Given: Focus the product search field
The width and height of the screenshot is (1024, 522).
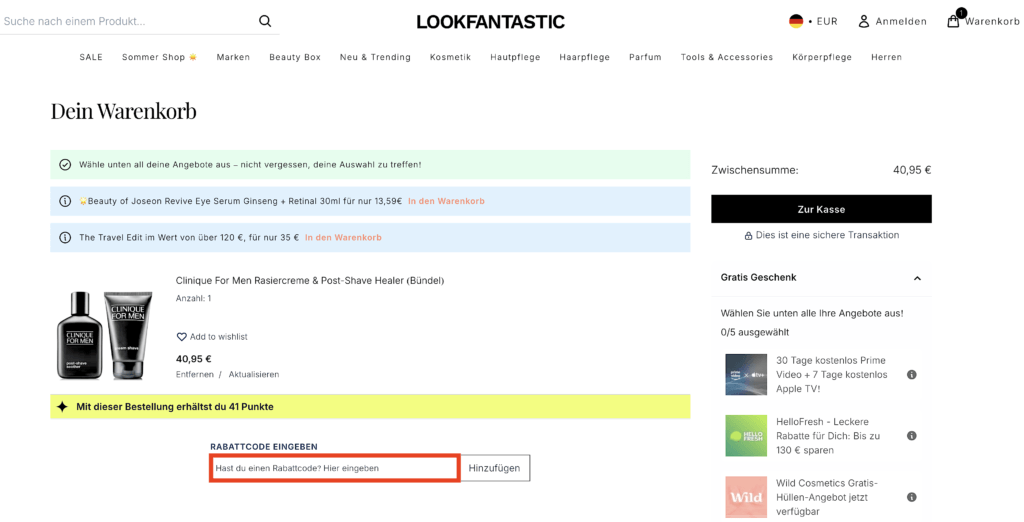Looking at the screenshot, I should 127,22.
